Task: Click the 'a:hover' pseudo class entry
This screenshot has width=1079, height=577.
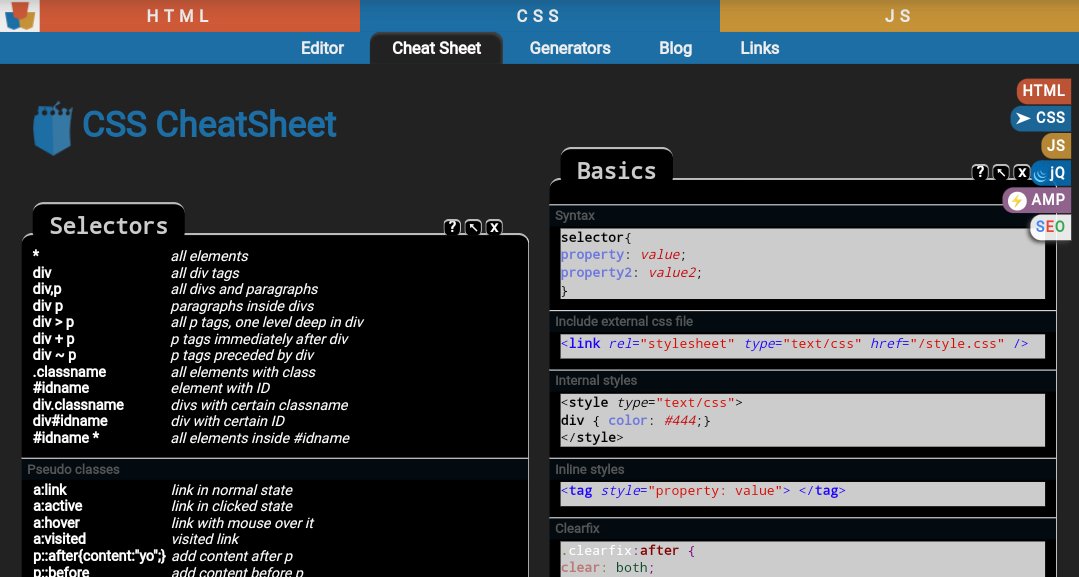Action: tap(56, 523)
